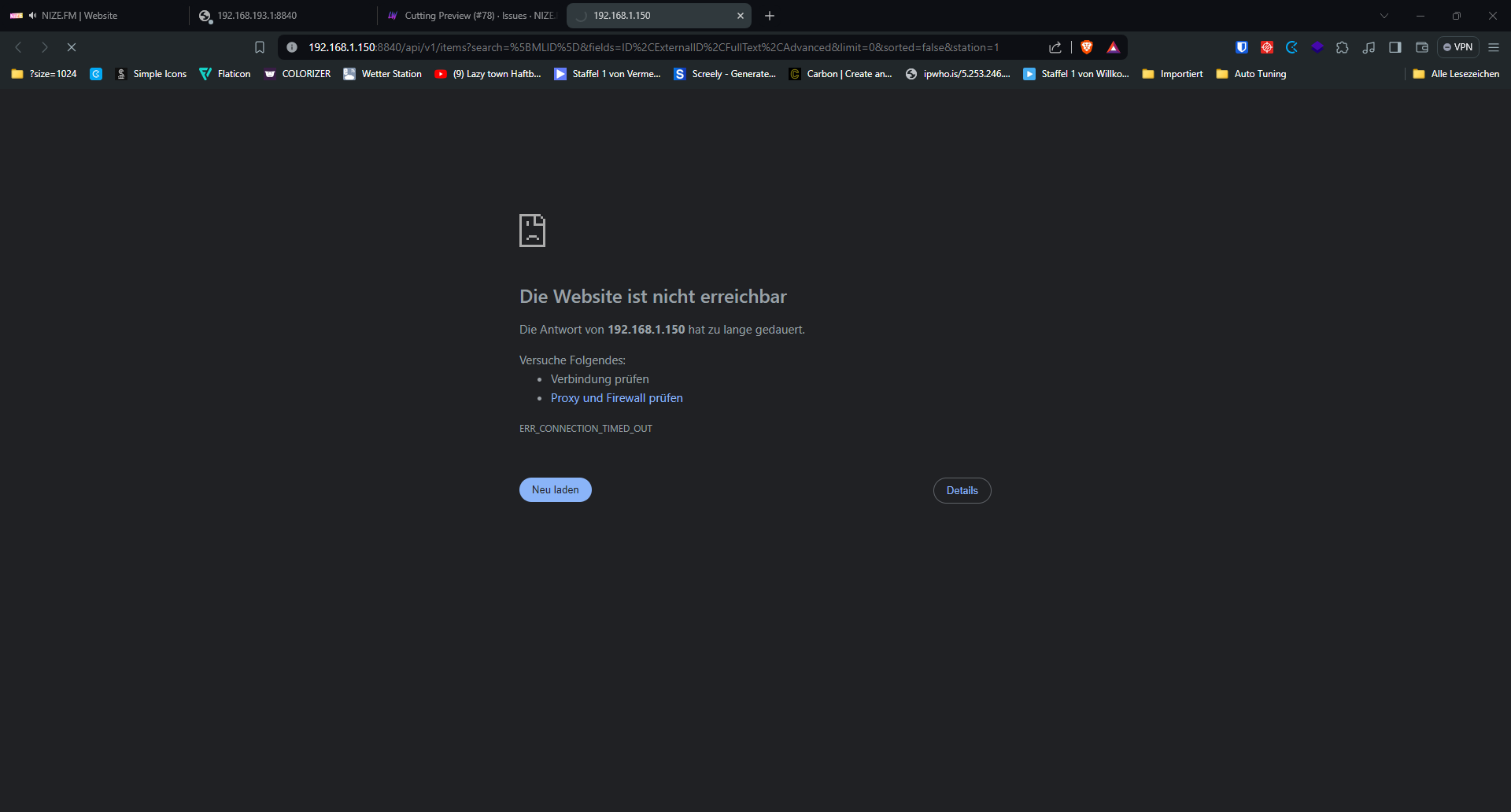The image size is (1511, 812).
Task: Bookmark this page with the bookmark icon
Action: pos(260,47)
